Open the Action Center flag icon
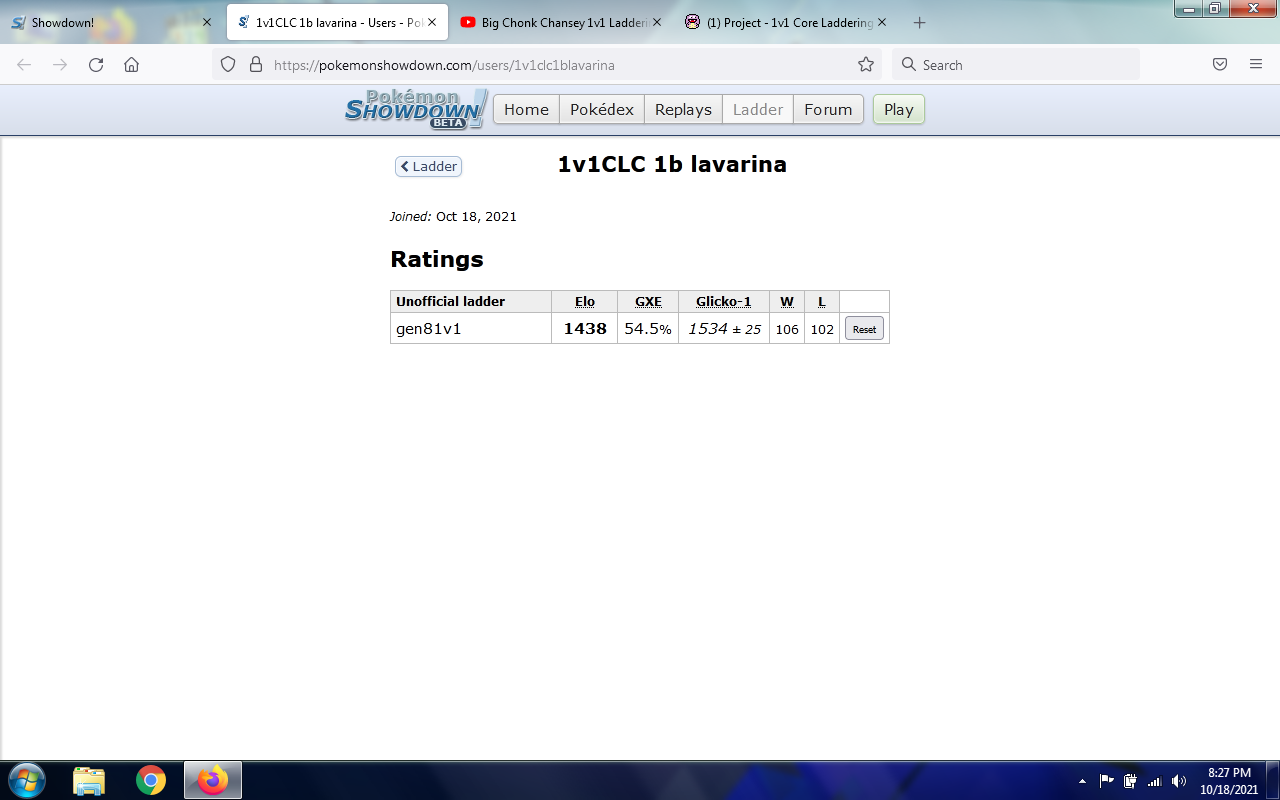This screenshot has width=1280, height=800. tap(1106, 781)
